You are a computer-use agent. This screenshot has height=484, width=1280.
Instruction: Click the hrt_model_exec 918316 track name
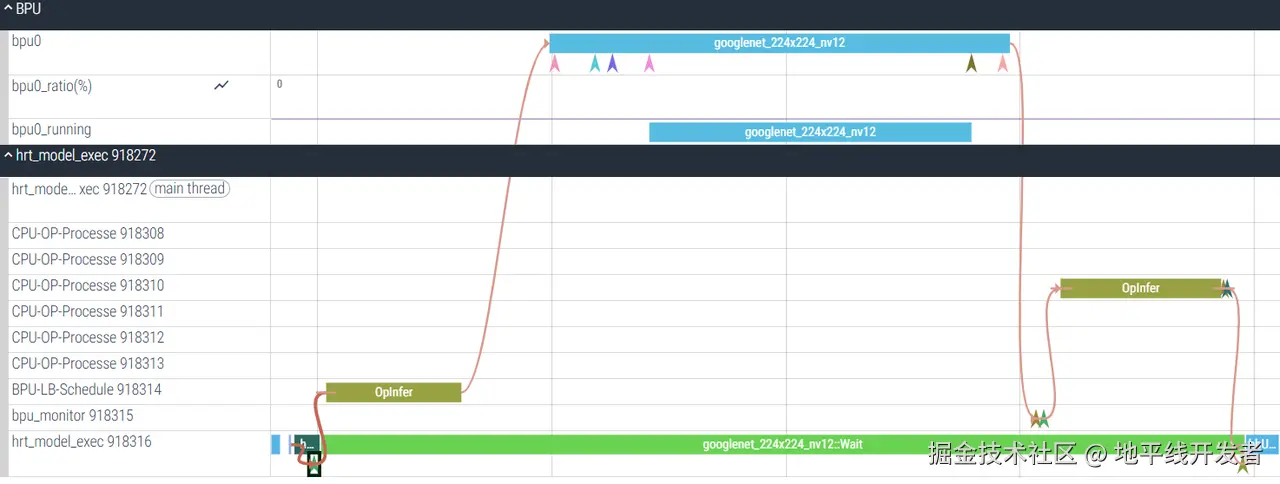point(81,441)
